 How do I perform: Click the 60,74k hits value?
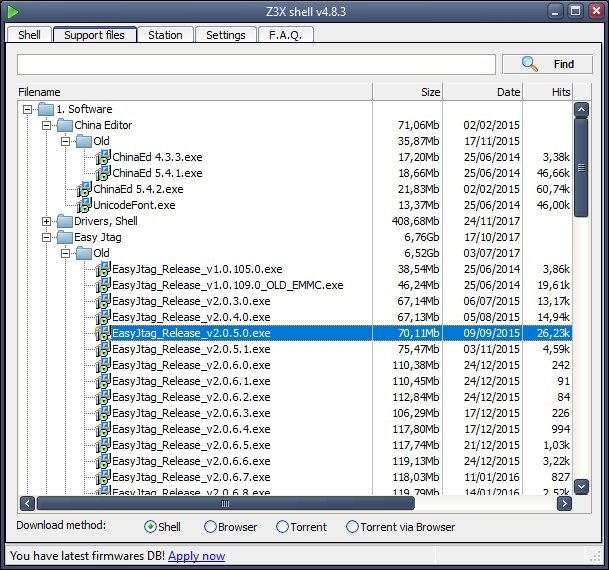(x=553, y=189)
